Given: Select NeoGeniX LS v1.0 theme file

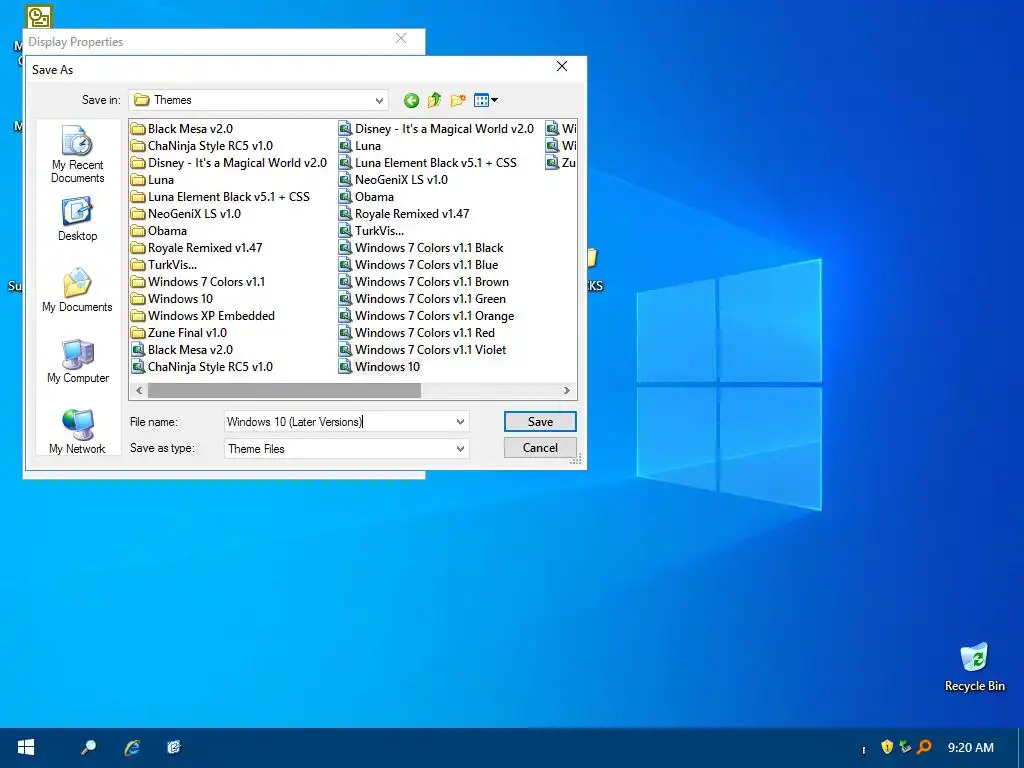Looking at the screenshot, I should pyautogui.click(x=393, y=180).
